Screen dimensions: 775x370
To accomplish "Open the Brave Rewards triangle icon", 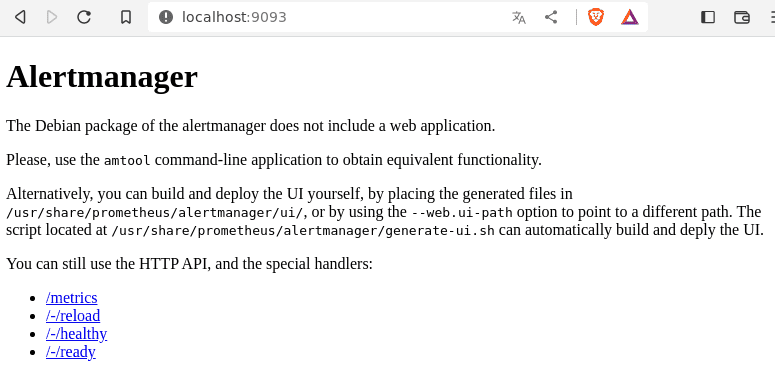I will click(x=630, y=17).
